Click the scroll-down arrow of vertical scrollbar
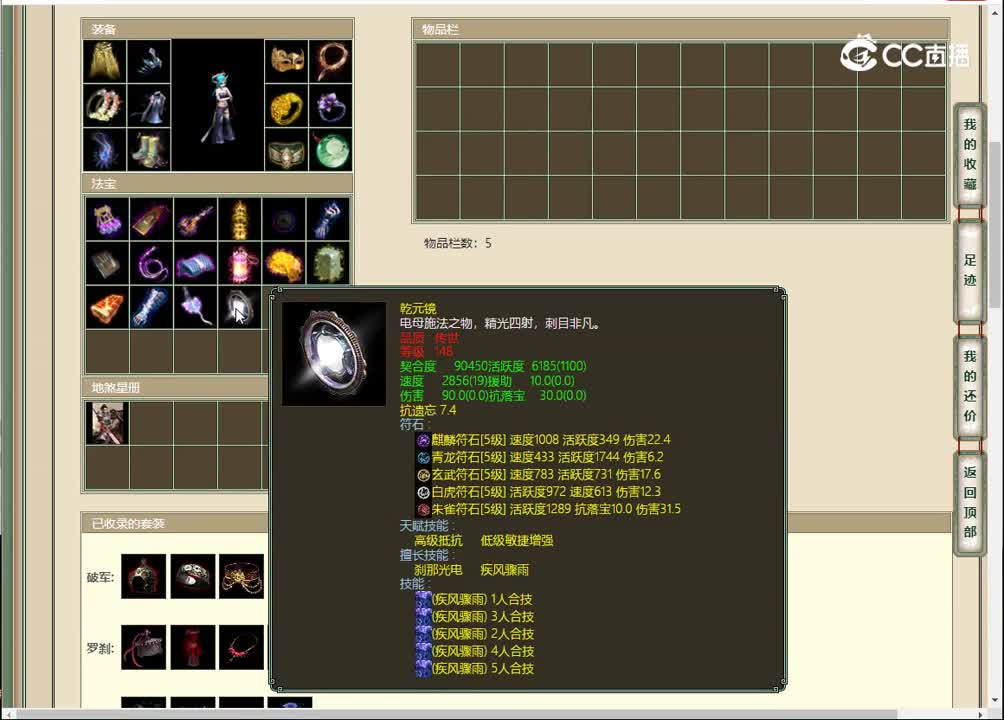 (994, 701)
